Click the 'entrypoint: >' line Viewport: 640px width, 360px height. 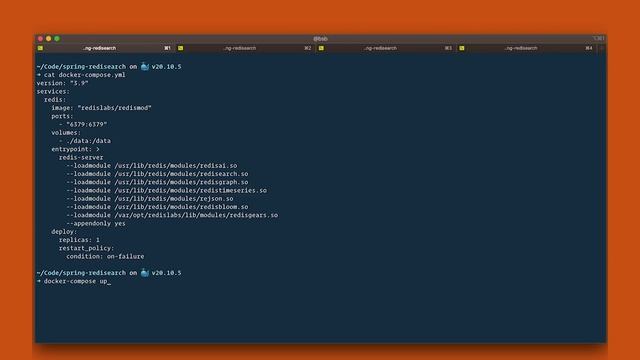76,149
